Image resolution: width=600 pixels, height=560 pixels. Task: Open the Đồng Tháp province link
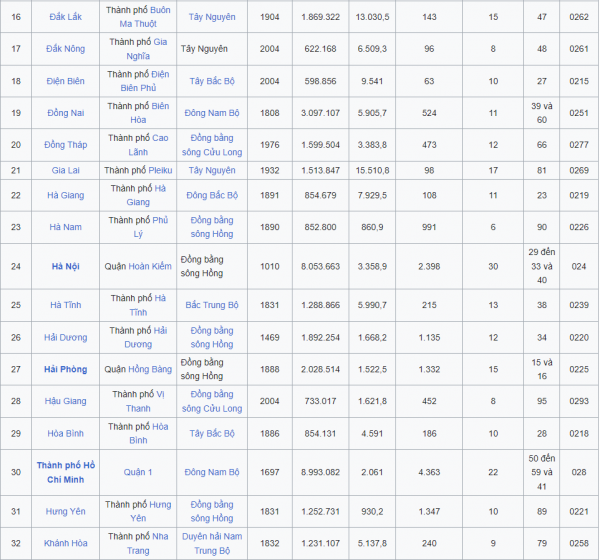(x=65, y=145)
